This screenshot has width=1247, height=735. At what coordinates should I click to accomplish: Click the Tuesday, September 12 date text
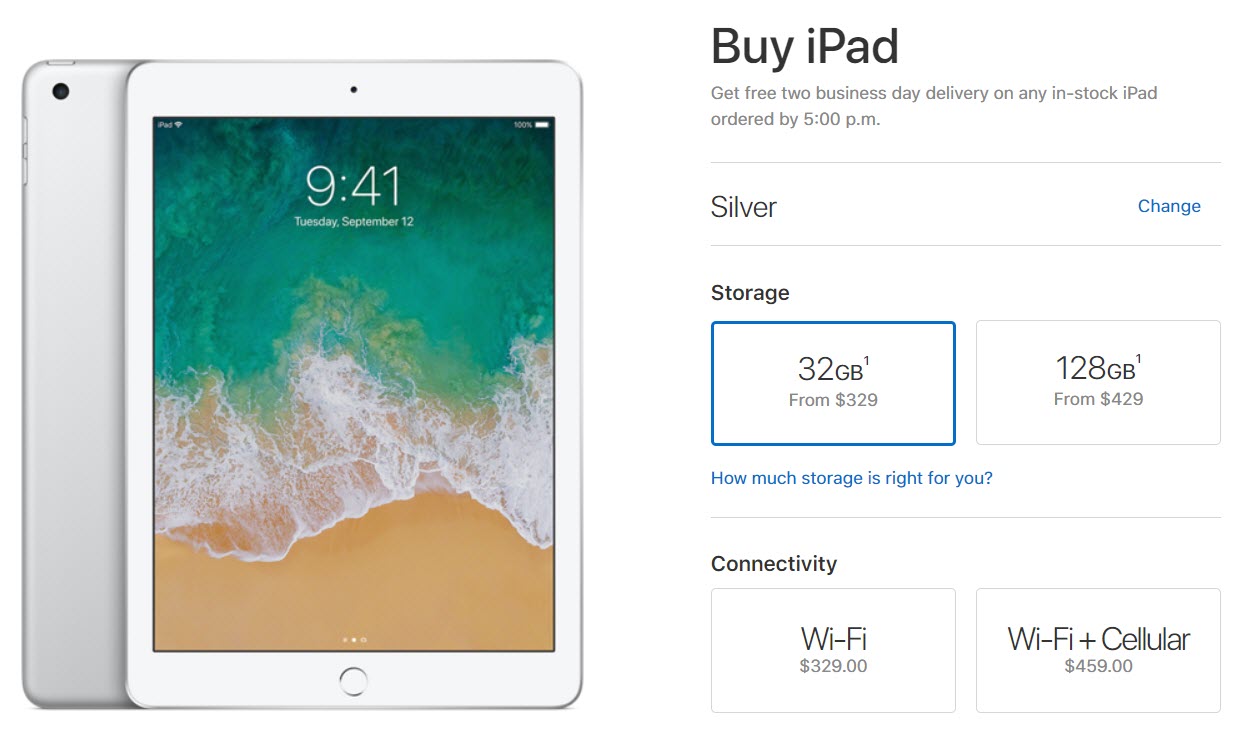pyautogui.click(x=354, y=222)
